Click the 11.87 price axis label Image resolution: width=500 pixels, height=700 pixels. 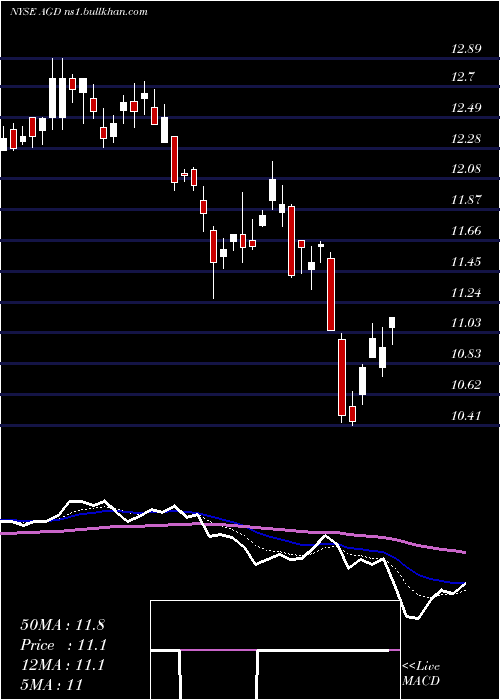[467, 200]
